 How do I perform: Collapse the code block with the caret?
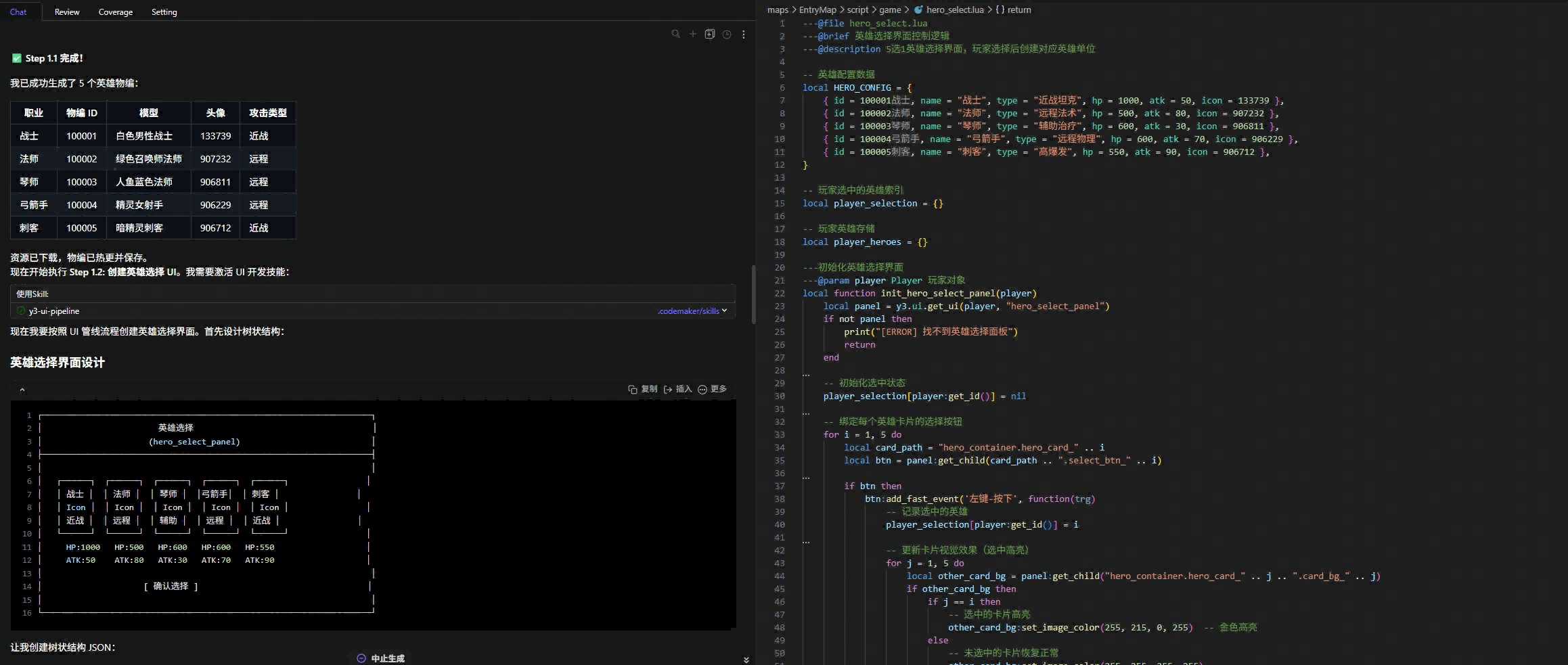[x=22, y=390]
